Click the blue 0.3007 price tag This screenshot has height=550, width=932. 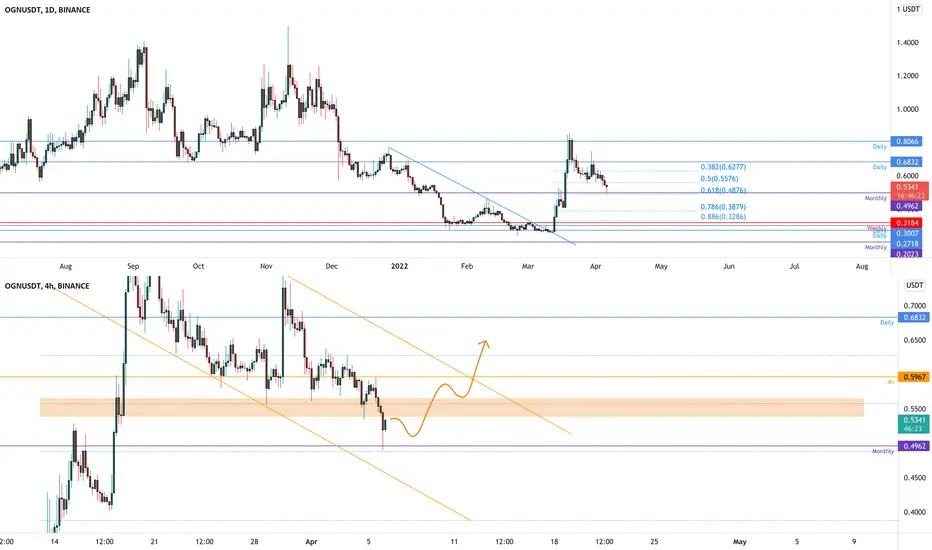coord(906,234)
